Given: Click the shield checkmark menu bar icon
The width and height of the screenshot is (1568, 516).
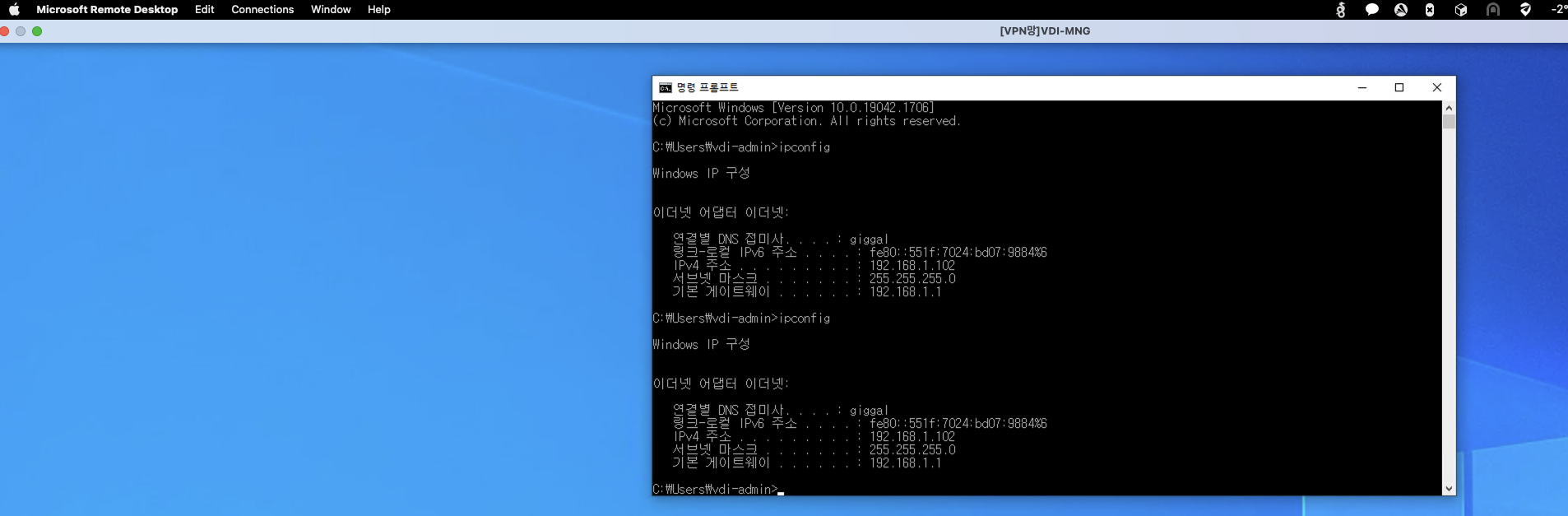Looking at the screenshot, I should [x=1525, y=10].
